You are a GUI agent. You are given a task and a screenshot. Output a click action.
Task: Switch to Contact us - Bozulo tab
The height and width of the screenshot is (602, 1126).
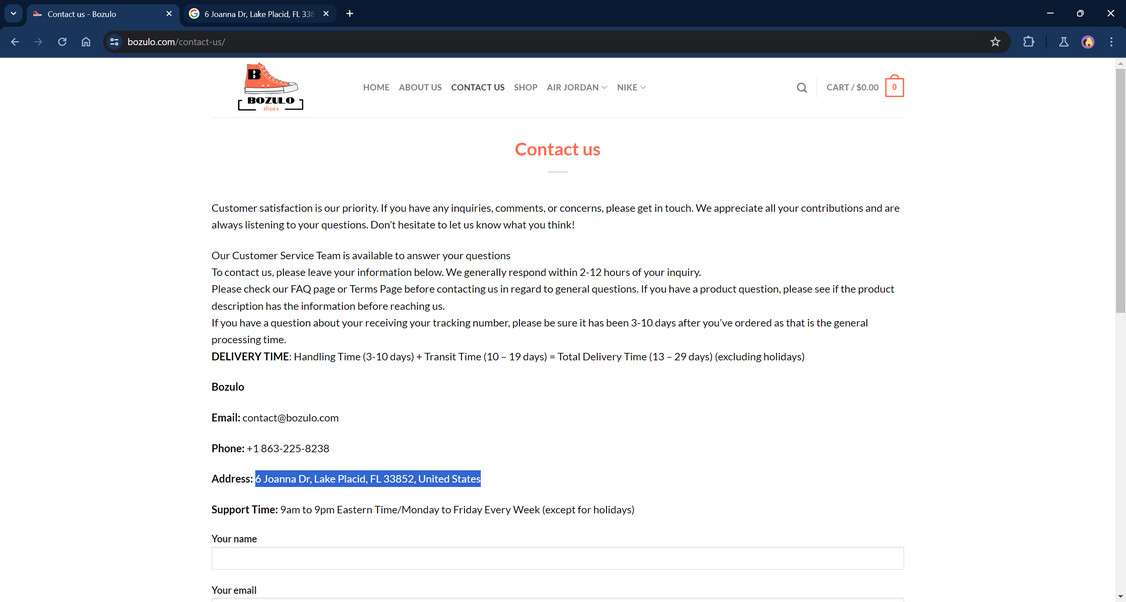[103, 14]
